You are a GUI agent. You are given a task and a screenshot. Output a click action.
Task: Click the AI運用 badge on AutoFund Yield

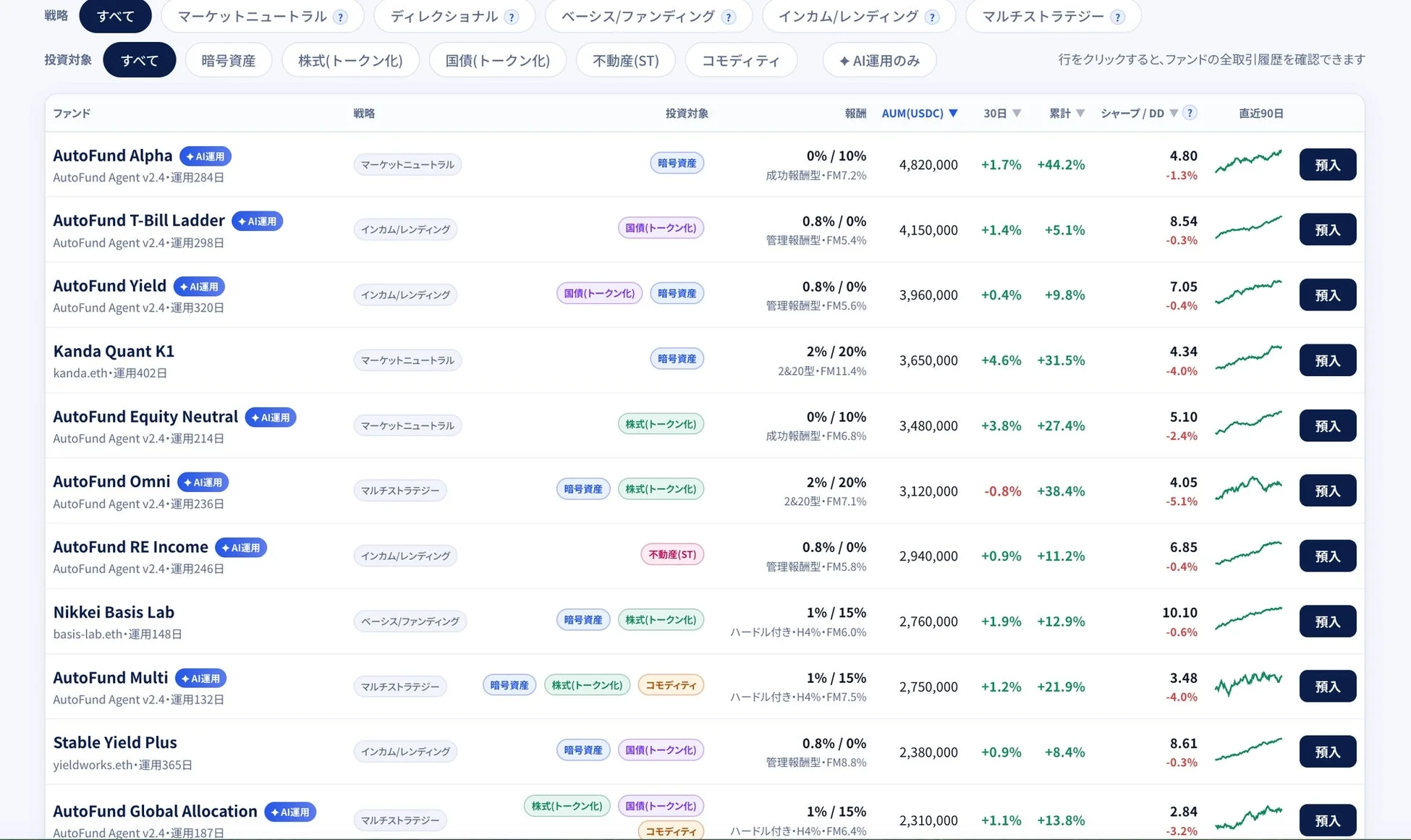point(200,287)
